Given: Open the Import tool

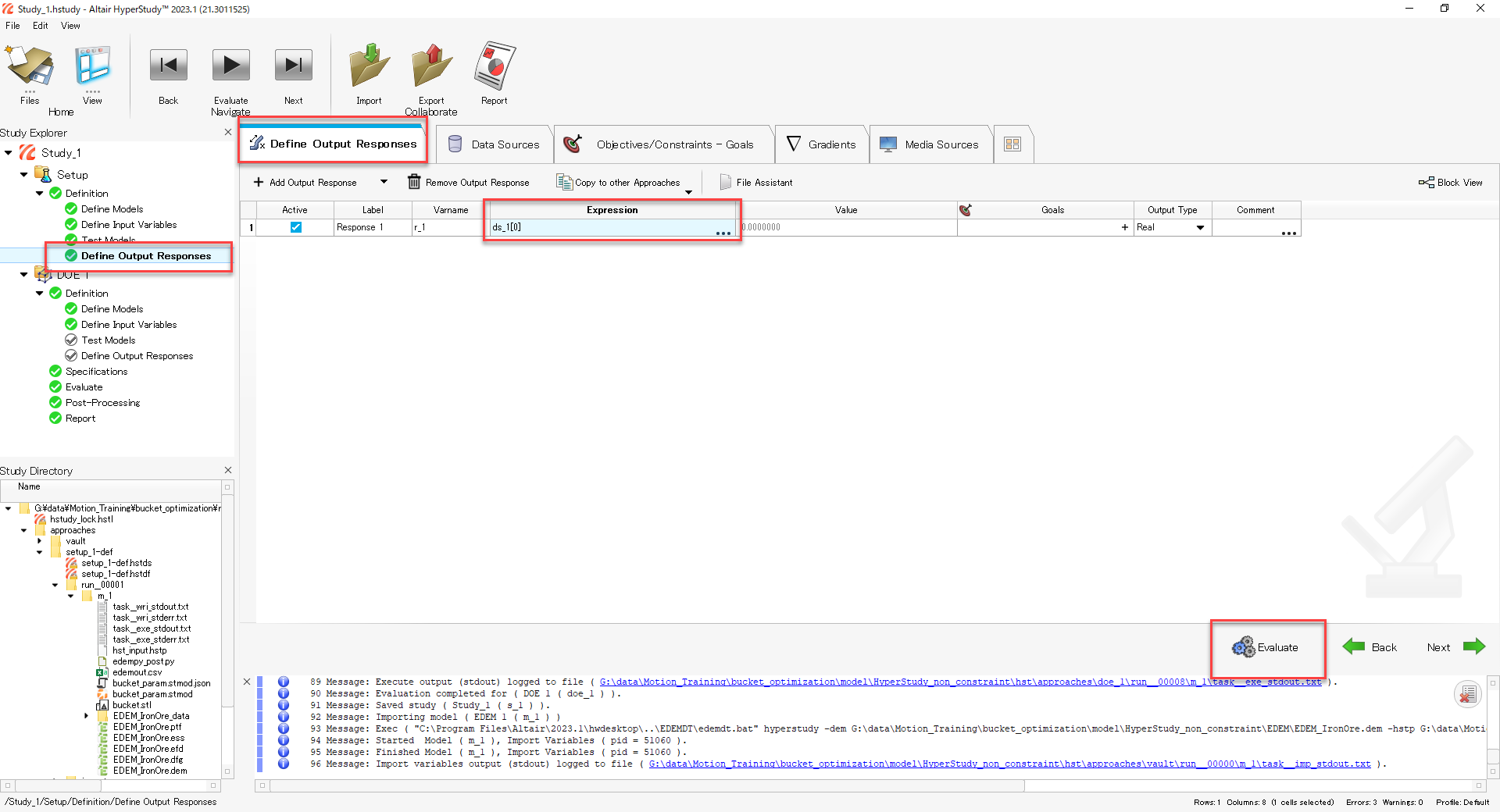Looking at the screenshot, I should [x=369, y=74].
